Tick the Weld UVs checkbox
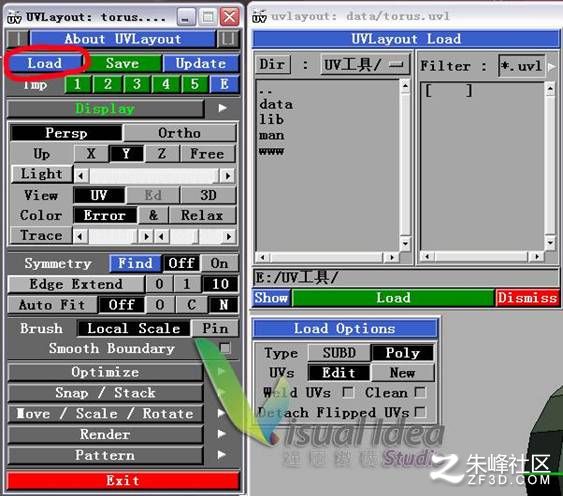The width and height of the screenshot is (563, 496). click(348, 392)
